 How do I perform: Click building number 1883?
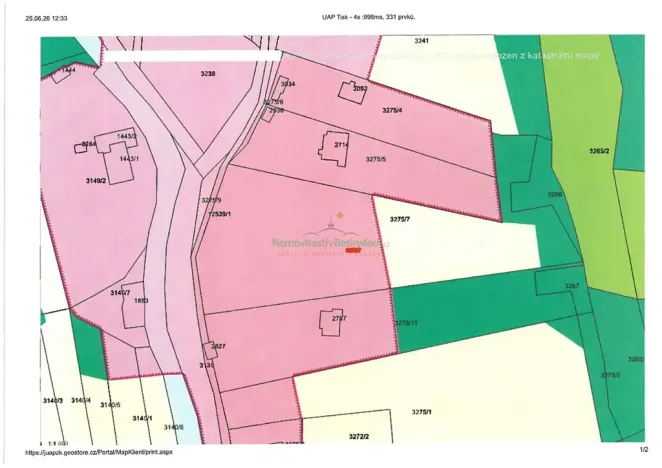coord(141,301)
